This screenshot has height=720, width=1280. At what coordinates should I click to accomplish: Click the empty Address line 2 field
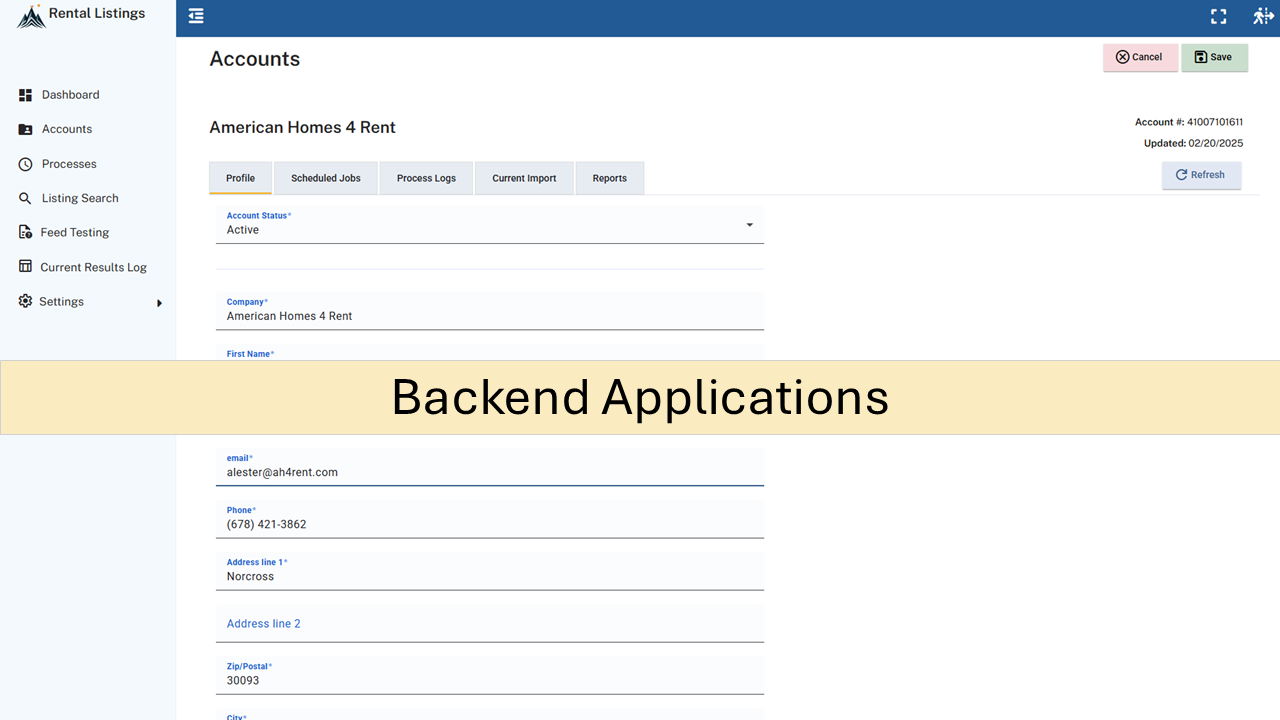point(490,623)
